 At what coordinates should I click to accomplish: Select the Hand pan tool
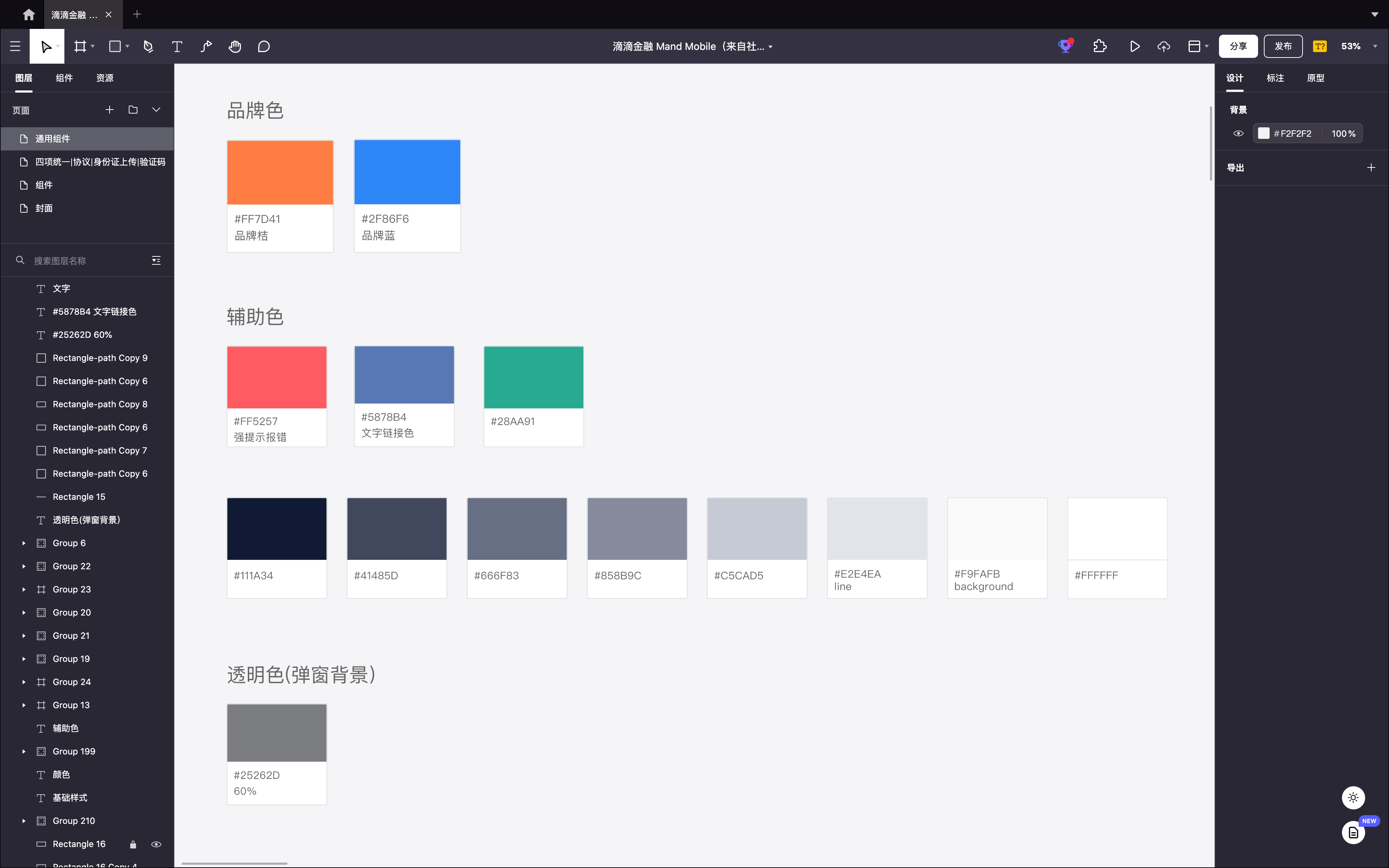tap(235, 47)
